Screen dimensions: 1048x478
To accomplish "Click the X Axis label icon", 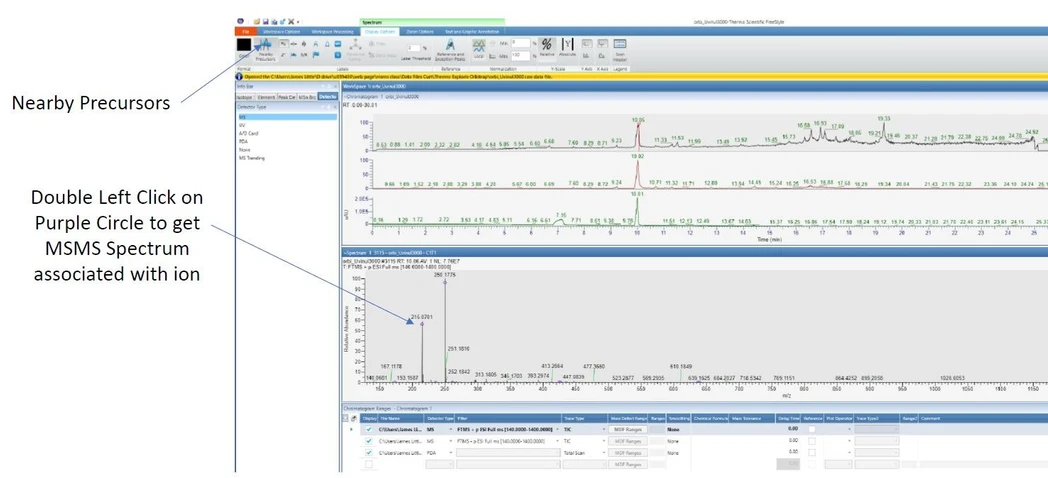I will click(602, 43).
